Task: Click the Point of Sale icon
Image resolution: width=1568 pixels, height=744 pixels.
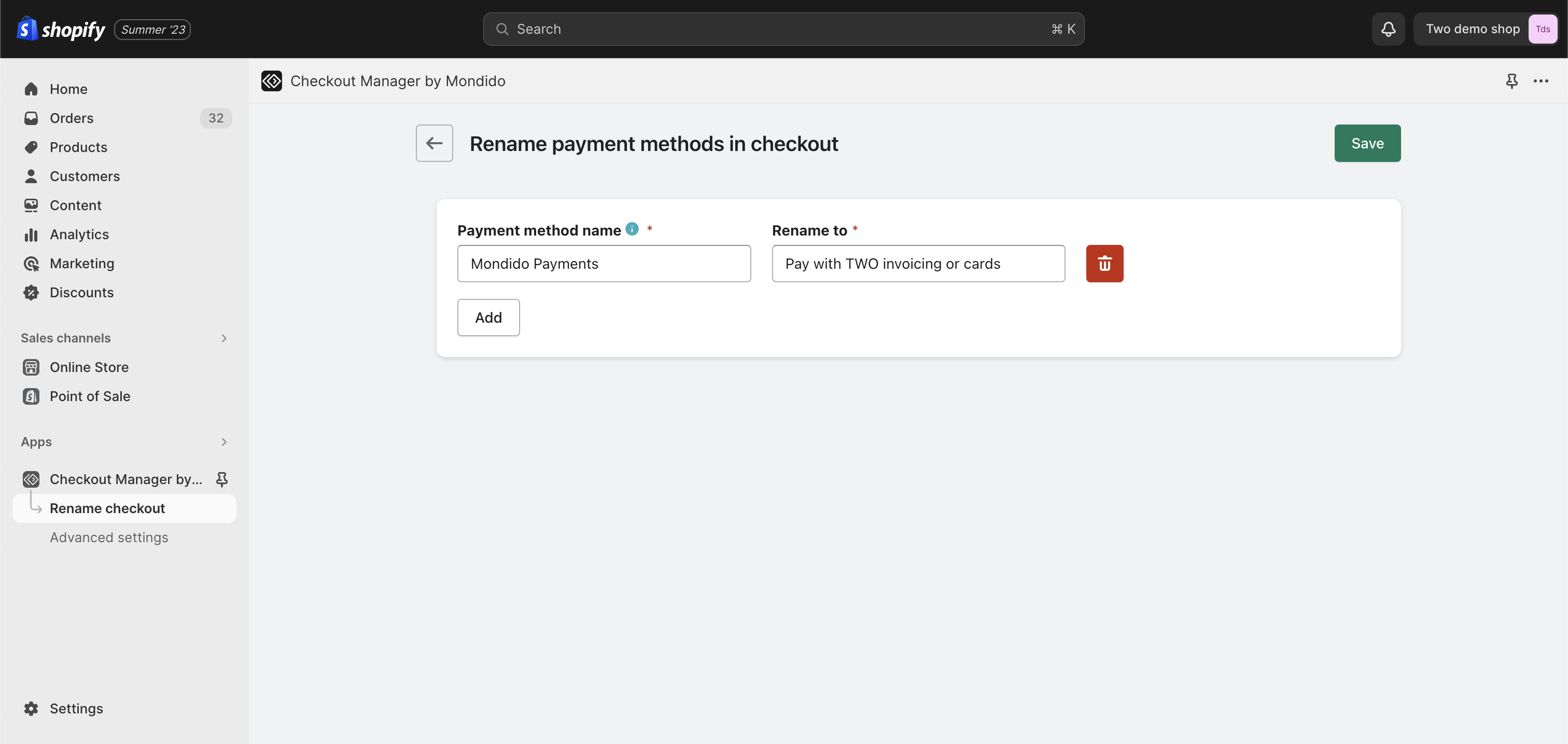Action: (x=31, y=397)
